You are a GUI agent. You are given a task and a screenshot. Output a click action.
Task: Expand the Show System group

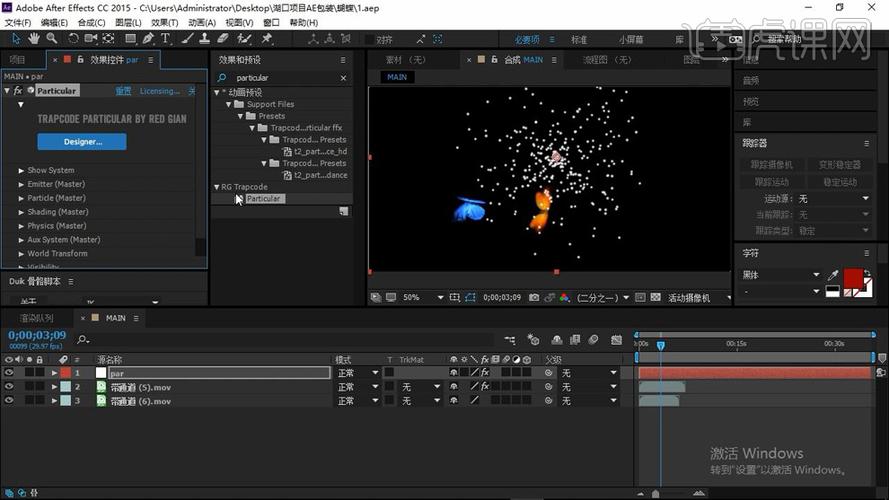pos(21,170)
